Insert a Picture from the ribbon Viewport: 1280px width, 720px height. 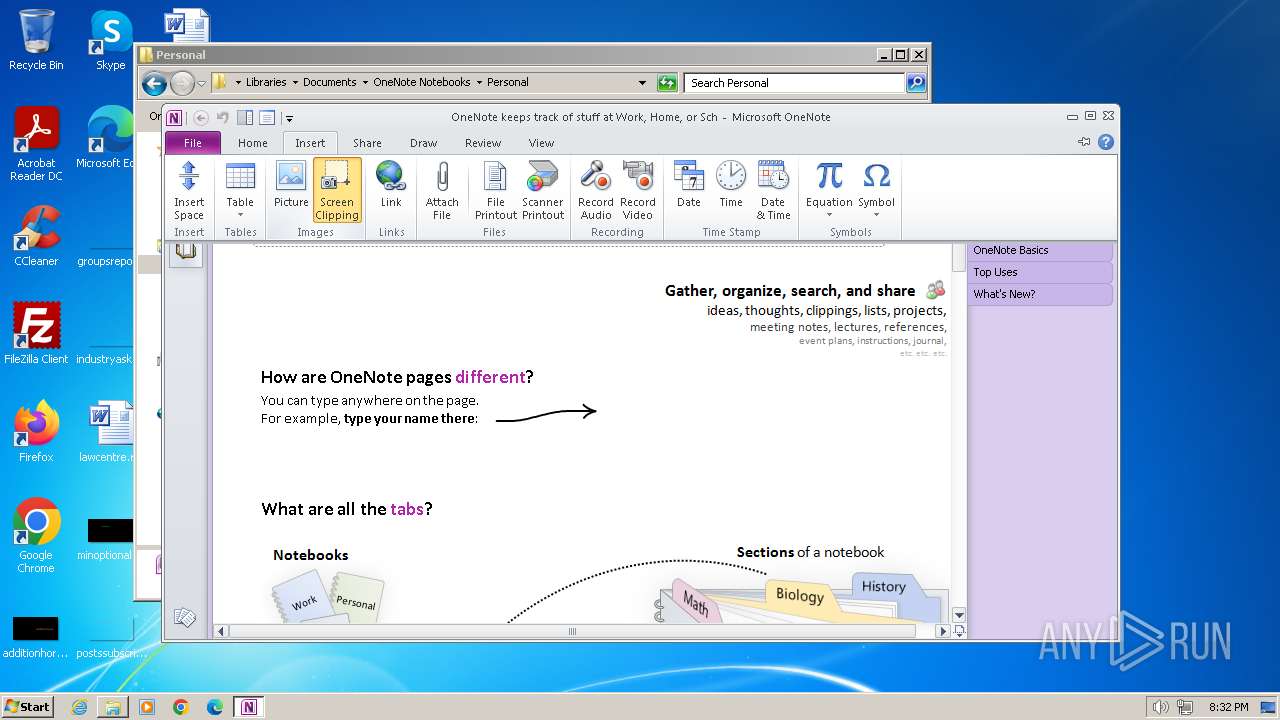[x=291, y=185]
